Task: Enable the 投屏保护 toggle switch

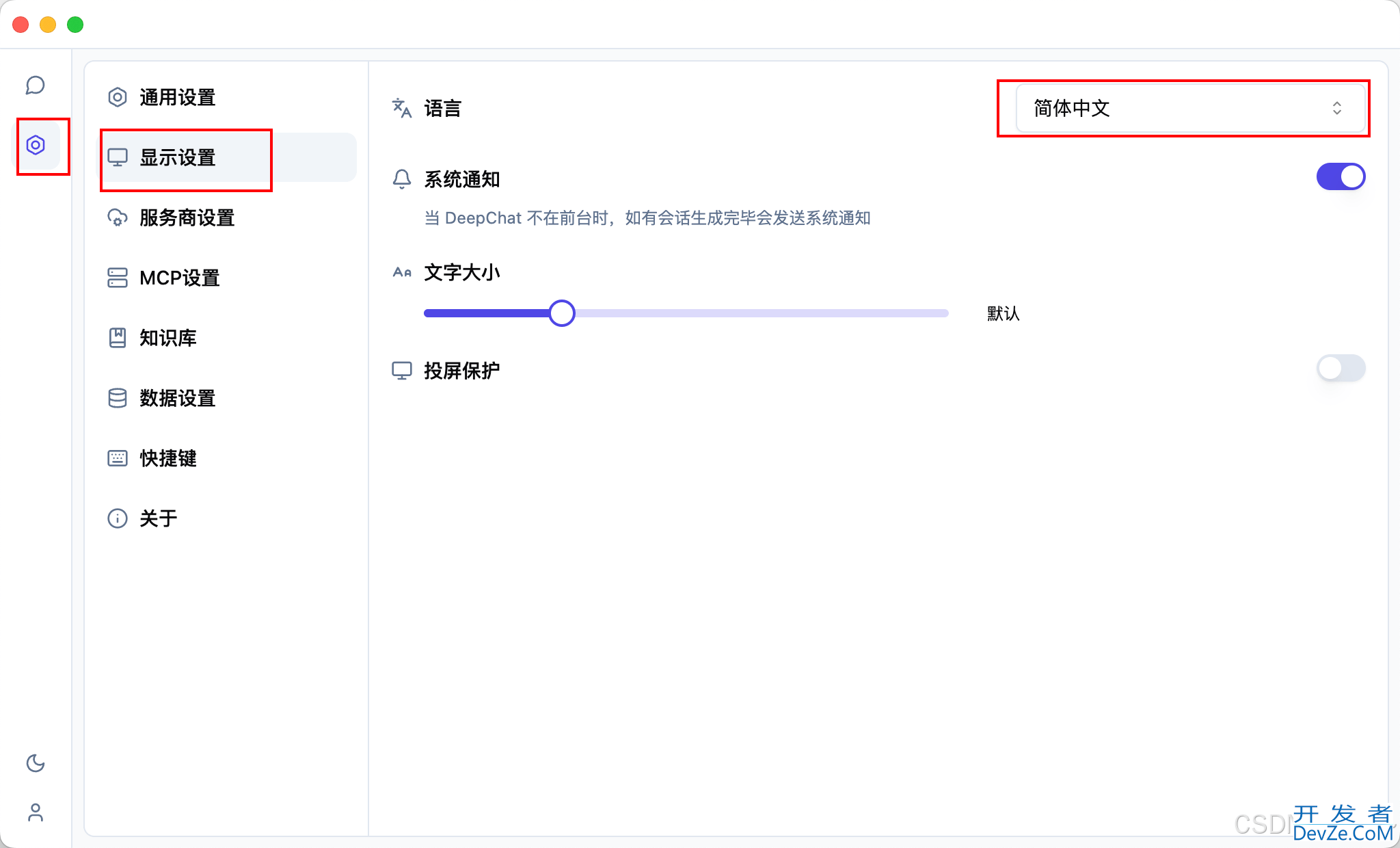Action: point(1341,368)
